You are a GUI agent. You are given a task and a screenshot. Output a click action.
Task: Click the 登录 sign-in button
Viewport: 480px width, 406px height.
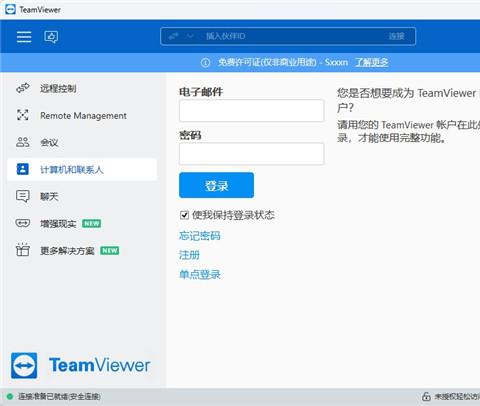(x=216, y=185)
